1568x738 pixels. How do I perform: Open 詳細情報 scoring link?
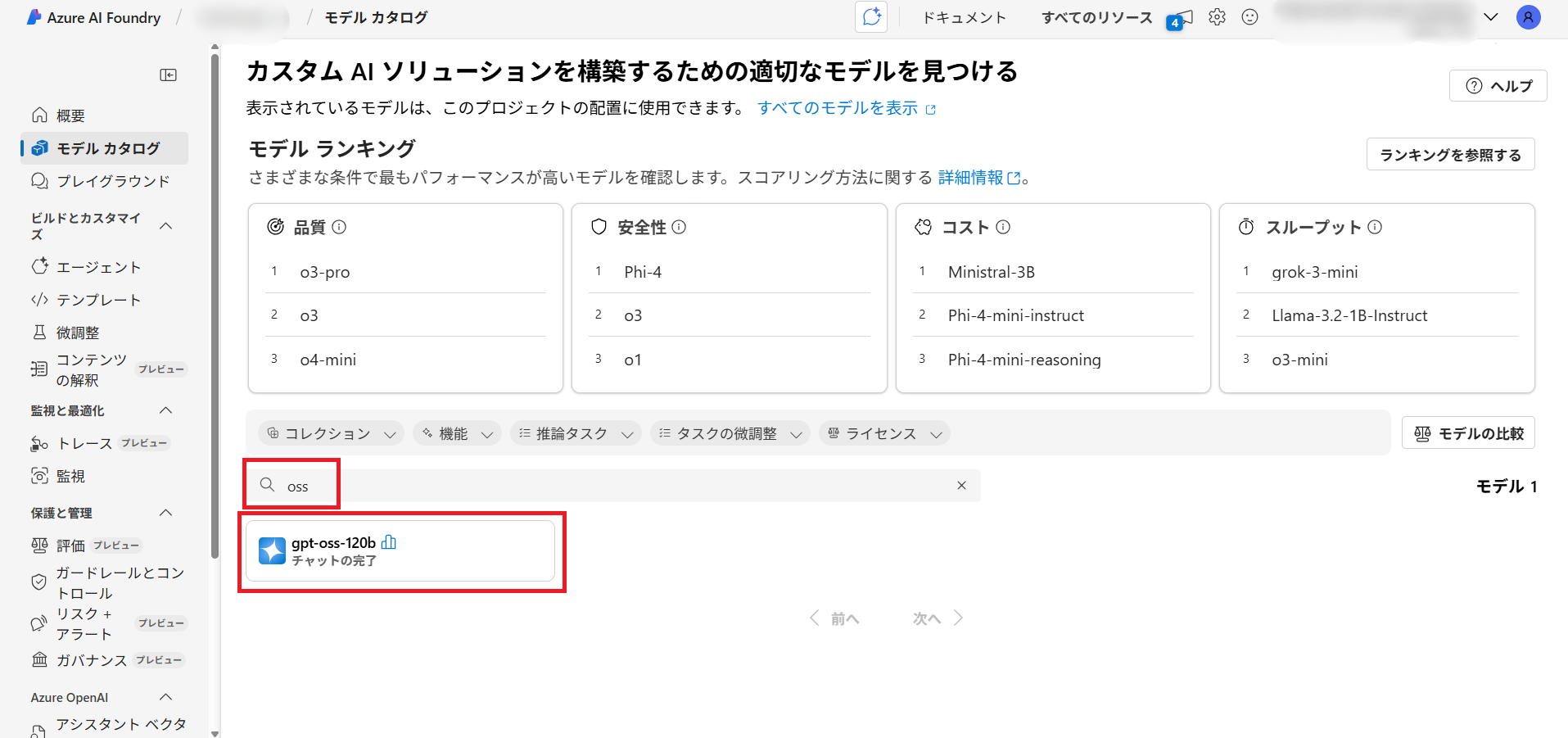pyautogui.click(x=979, y=178)
